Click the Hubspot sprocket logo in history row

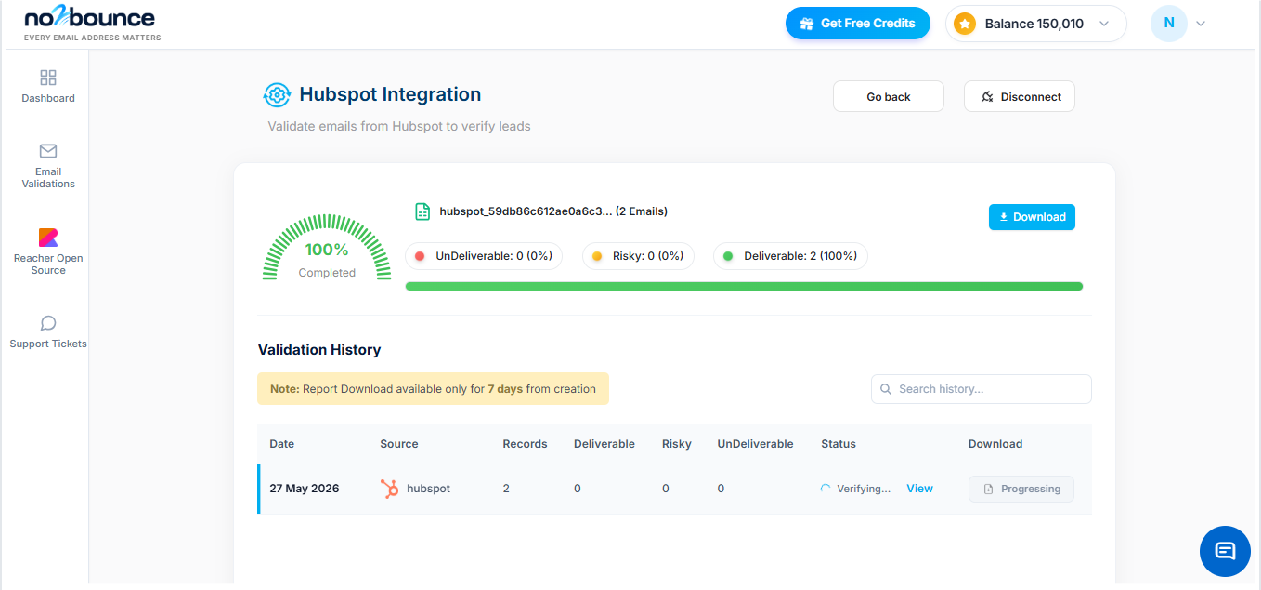[x=390, y=488]
